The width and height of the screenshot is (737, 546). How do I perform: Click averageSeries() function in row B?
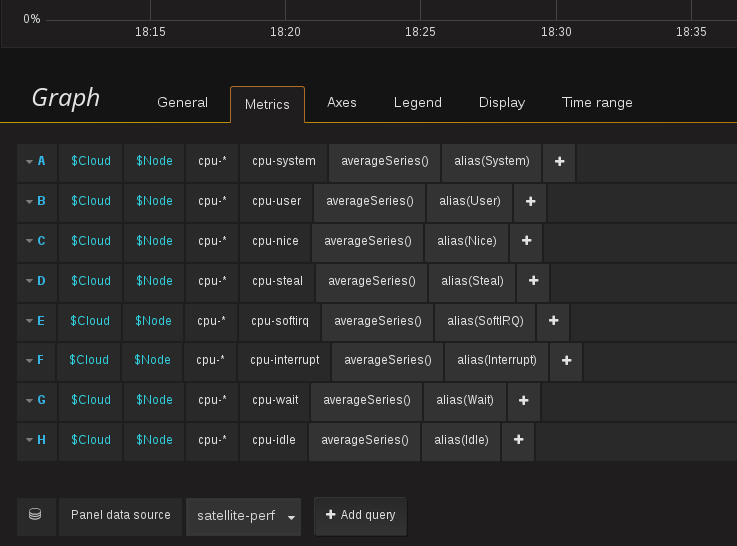pos(369,201)
